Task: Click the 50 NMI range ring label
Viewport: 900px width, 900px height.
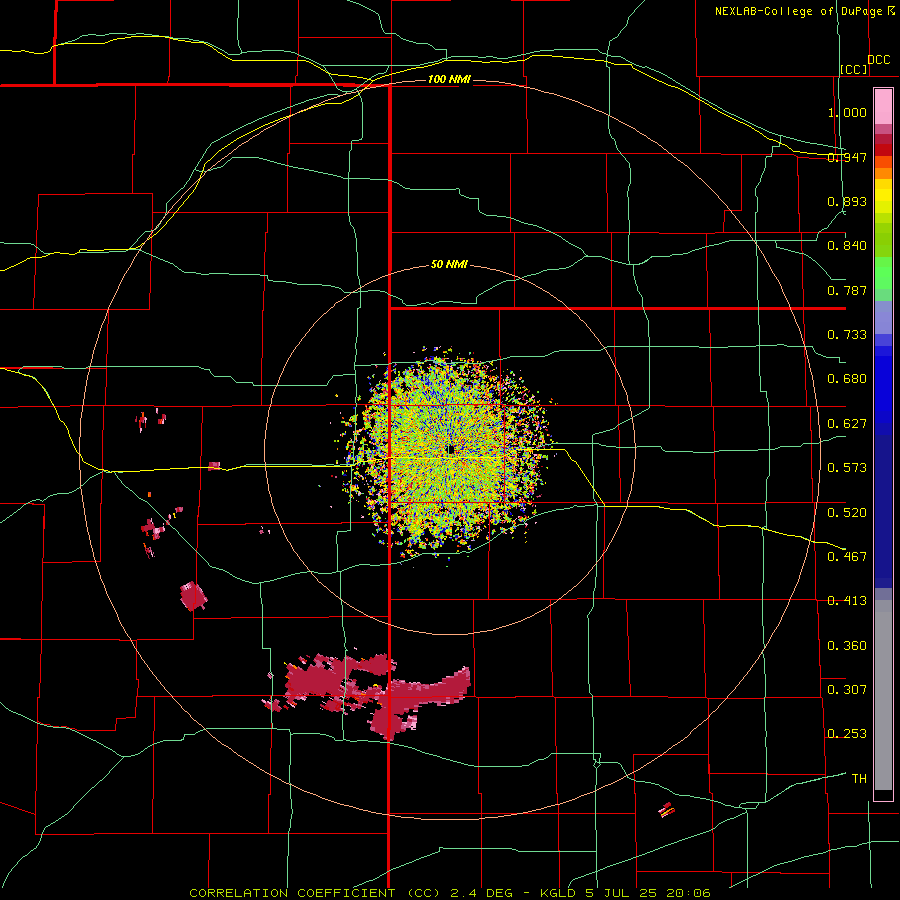Action: pos(449,264)
